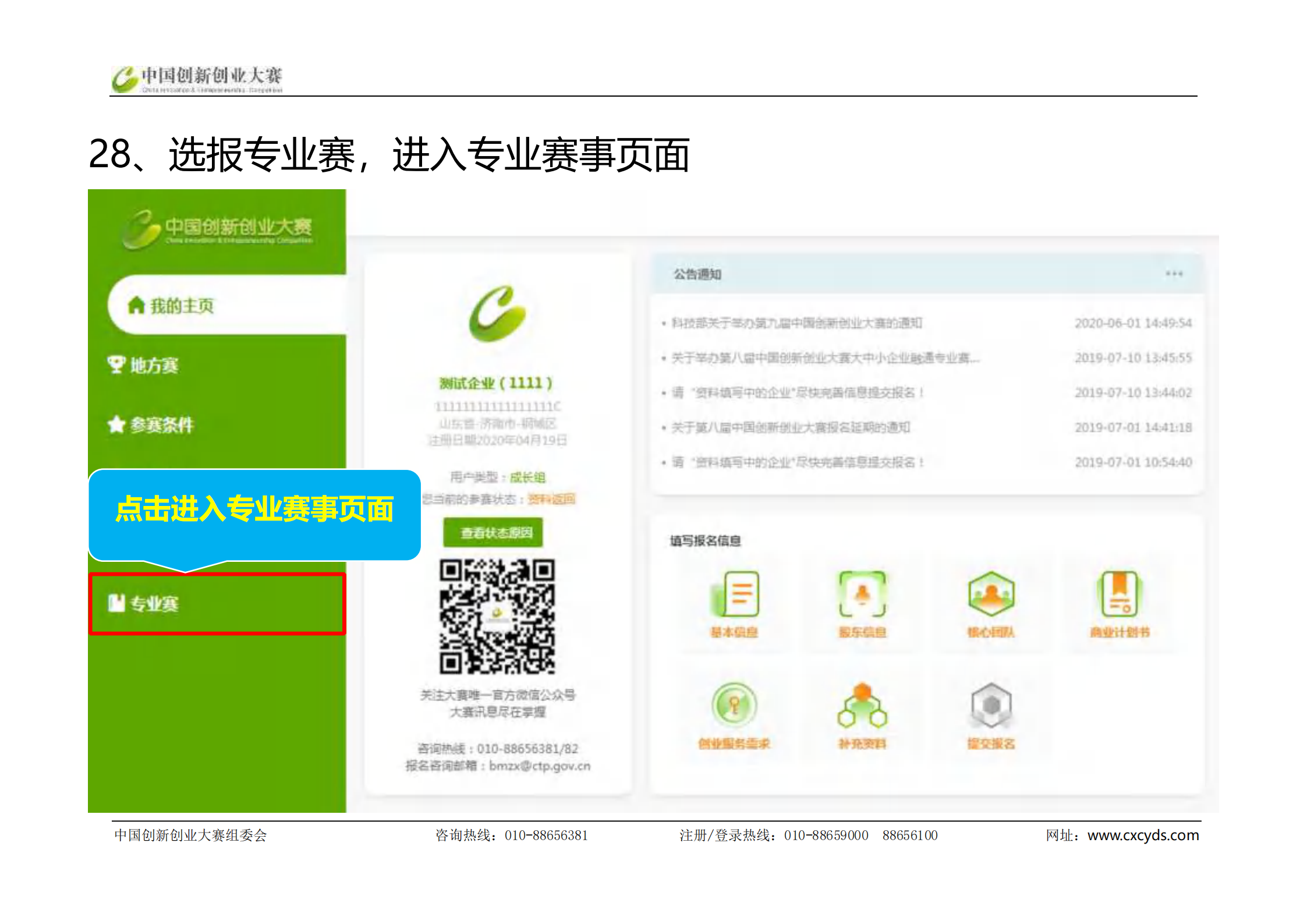Click the 资料返回 status link
1307x924 pixels.
click(x=551, y=499)
